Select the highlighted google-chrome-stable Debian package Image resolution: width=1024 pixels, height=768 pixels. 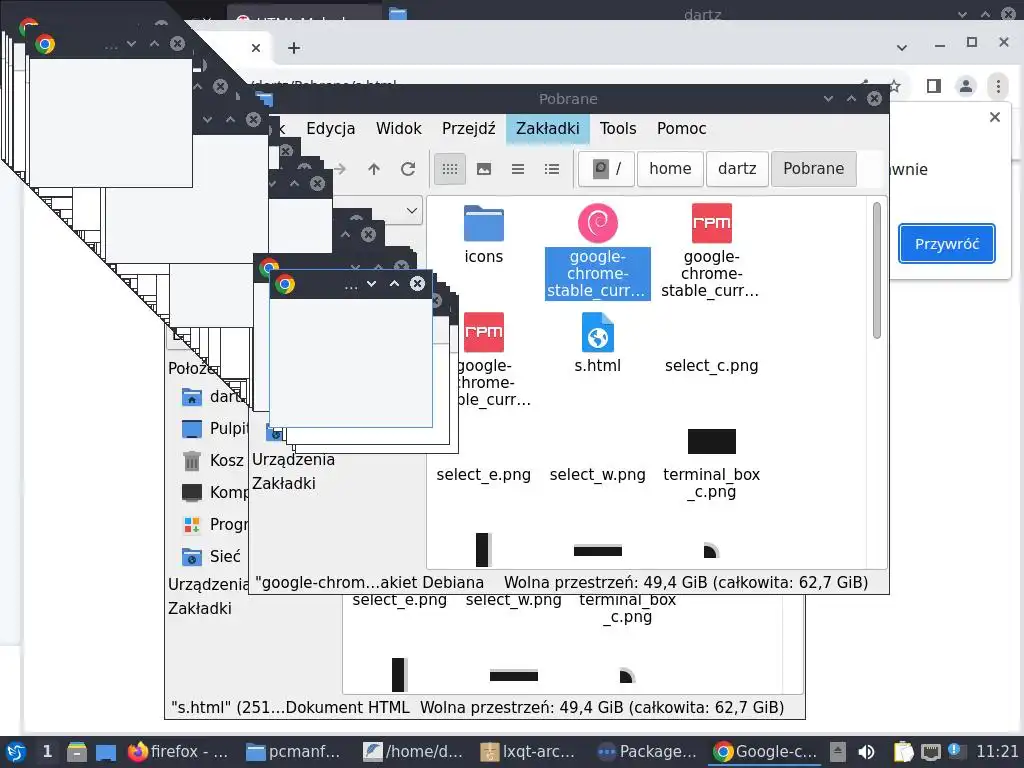tap(598, 251)
